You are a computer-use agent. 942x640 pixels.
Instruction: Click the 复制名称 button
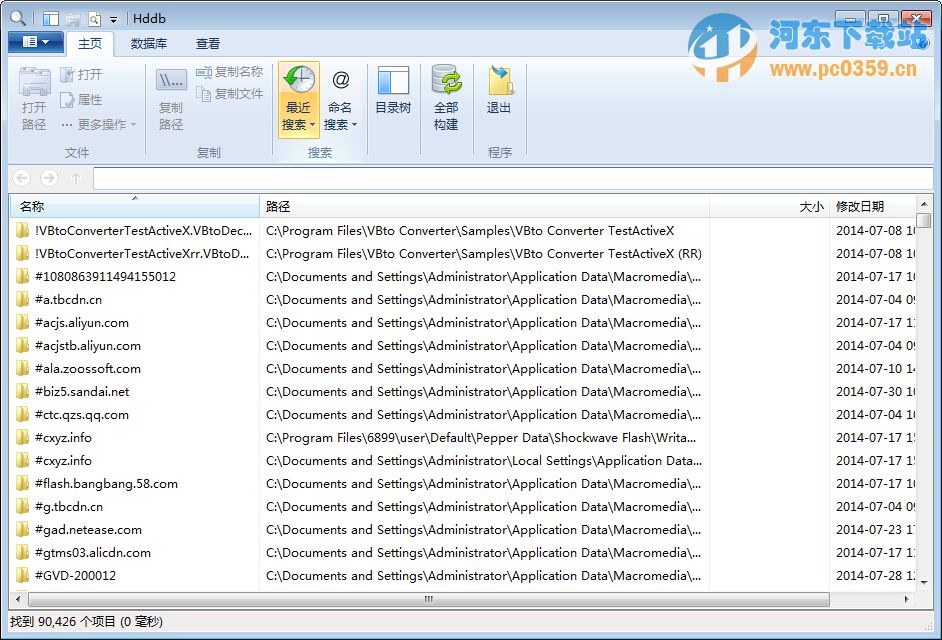[x=229, y=72]
